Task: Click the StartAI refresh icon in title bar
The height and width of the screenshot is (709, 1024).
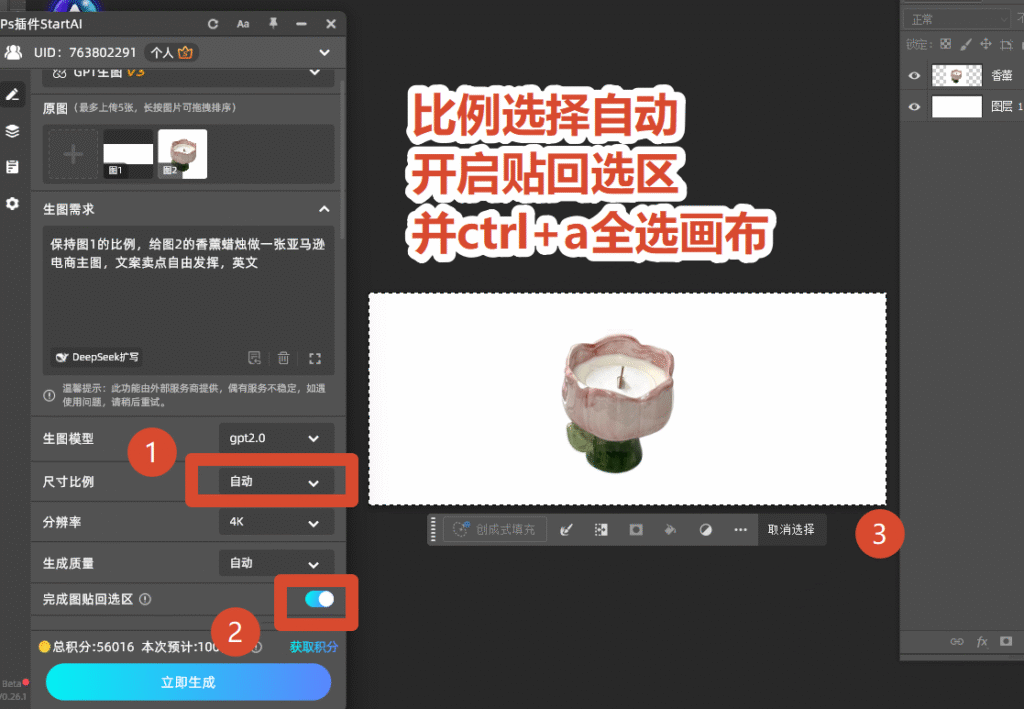Action: tap(213, 24)
